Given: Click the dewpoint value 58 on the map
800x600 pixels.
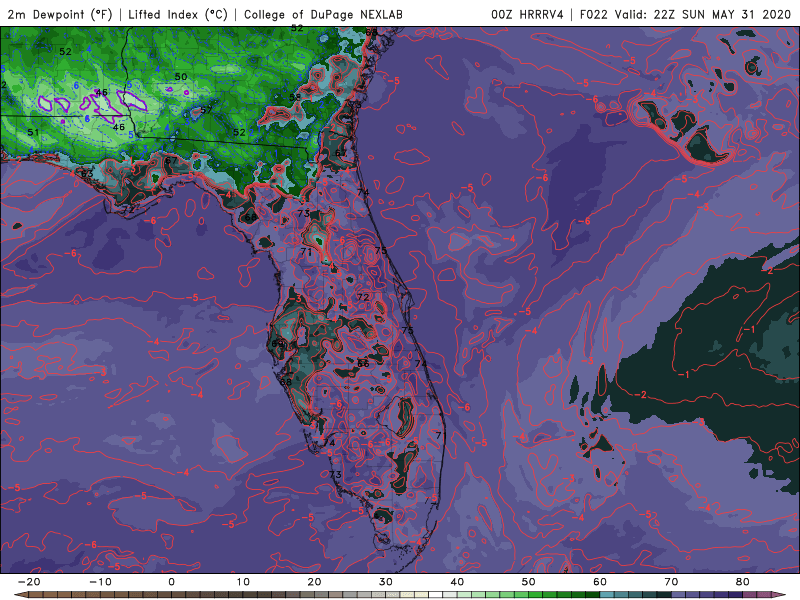Looking at the screenshot, I should (295, 97).
